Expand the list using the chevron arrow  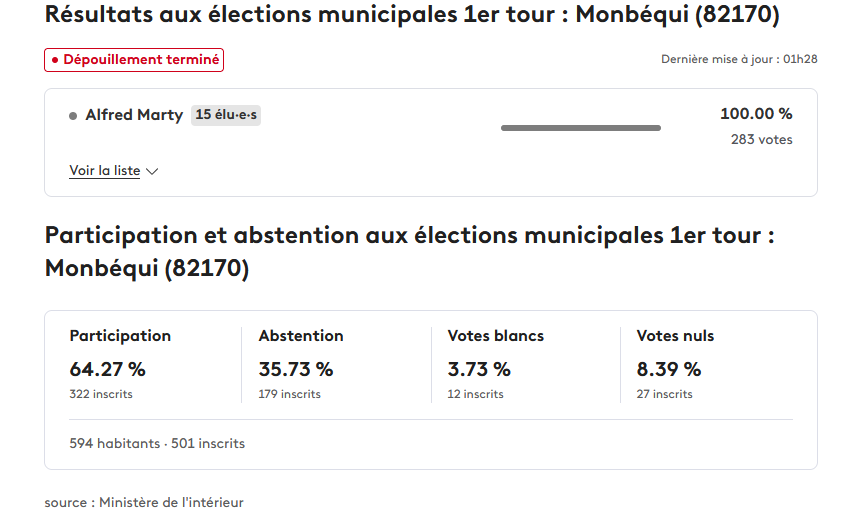coord(152,171)
